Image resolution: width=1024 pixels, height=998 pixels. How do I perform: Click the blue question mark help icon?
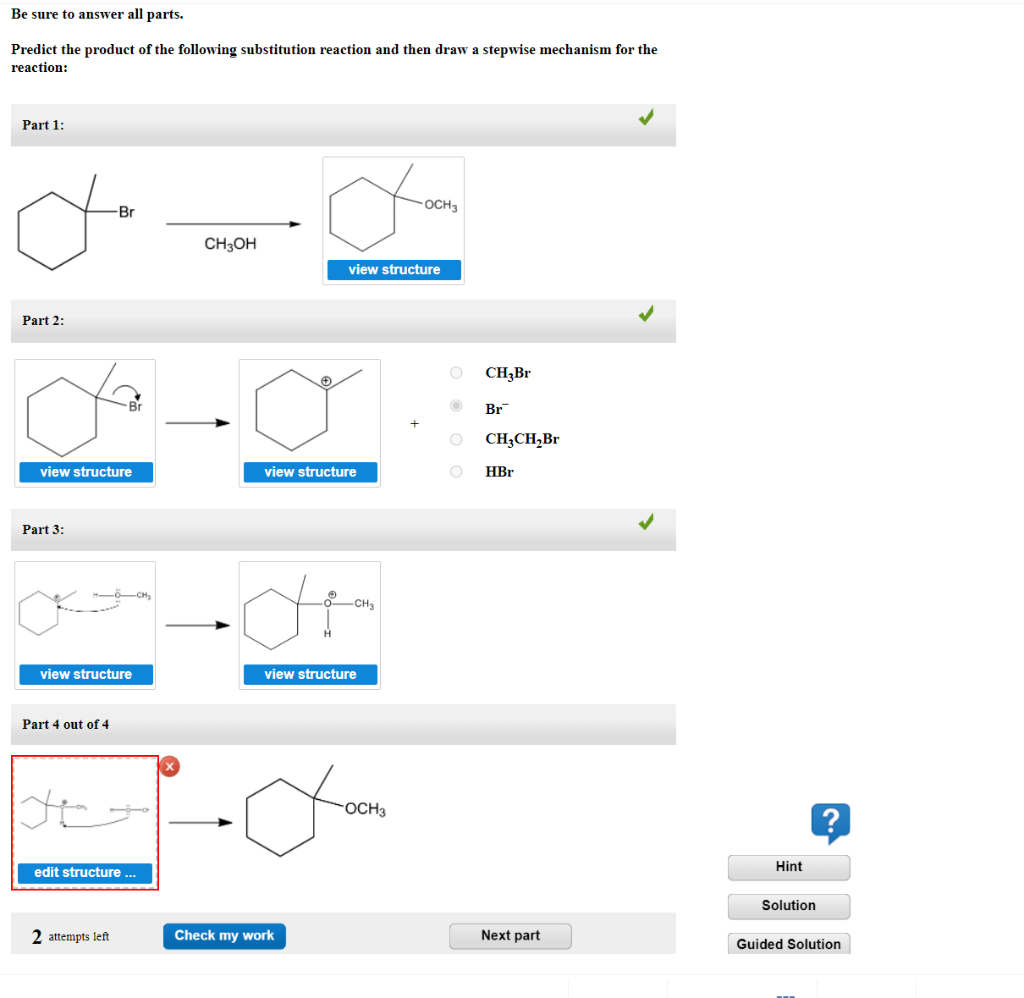click(830, 821)
